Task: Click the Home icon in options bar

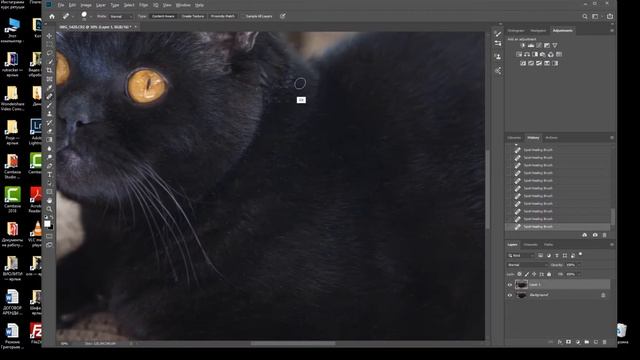Action: [52, 16]
